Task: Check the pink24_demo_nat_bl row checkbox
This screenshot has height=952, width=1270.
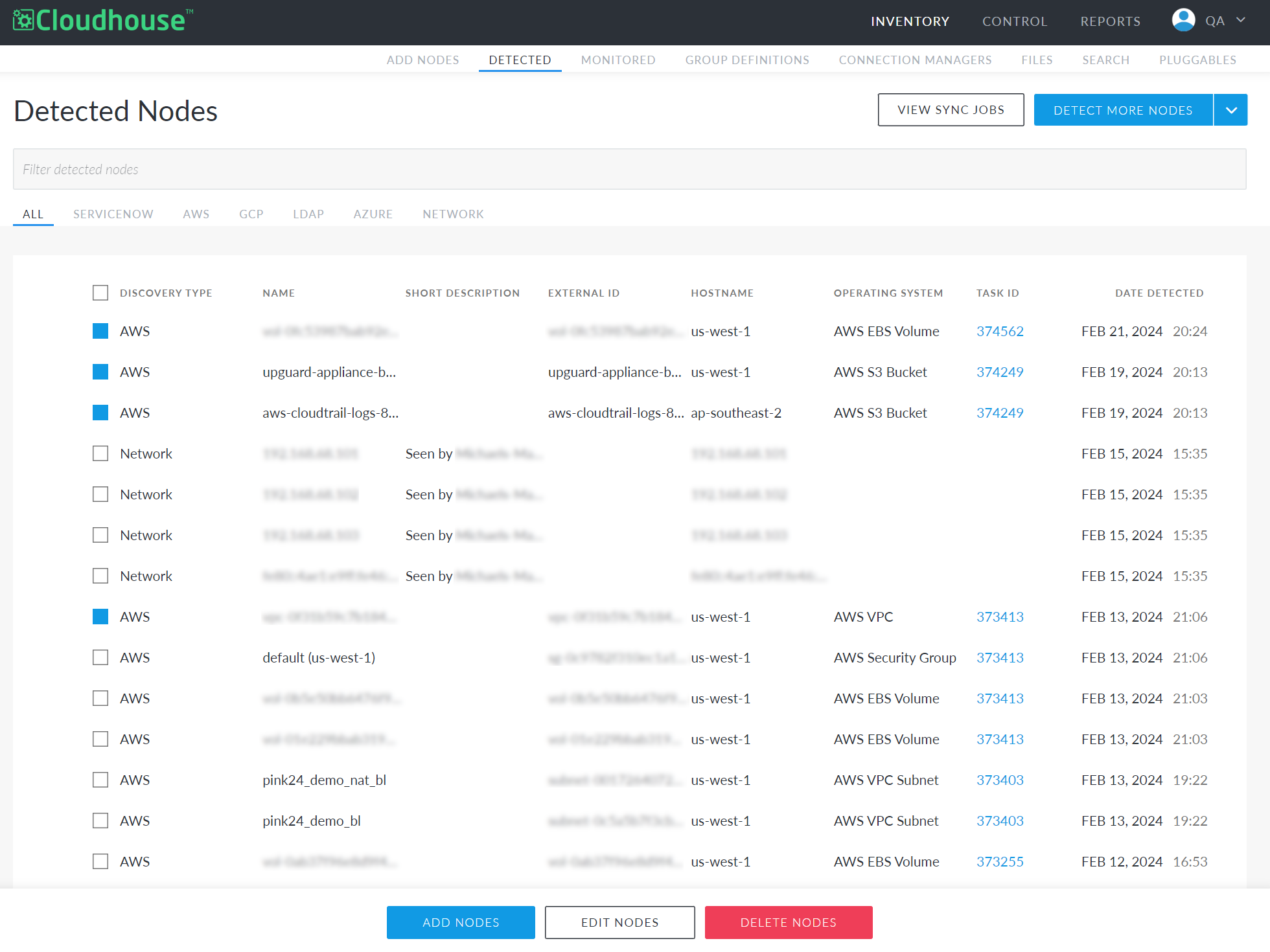Action: click(100, 780)
